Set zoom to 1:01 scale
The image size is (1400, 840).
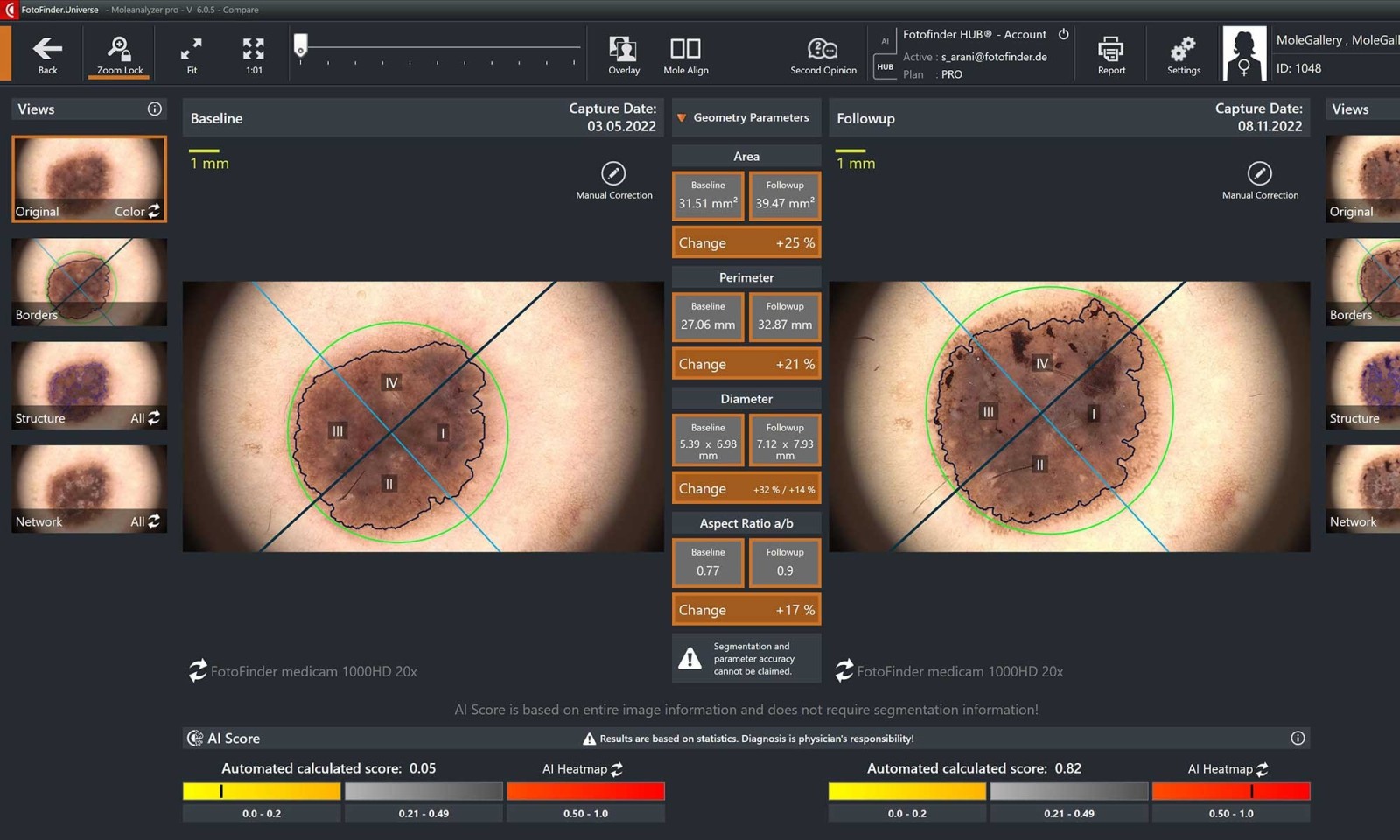coord(254,54)
